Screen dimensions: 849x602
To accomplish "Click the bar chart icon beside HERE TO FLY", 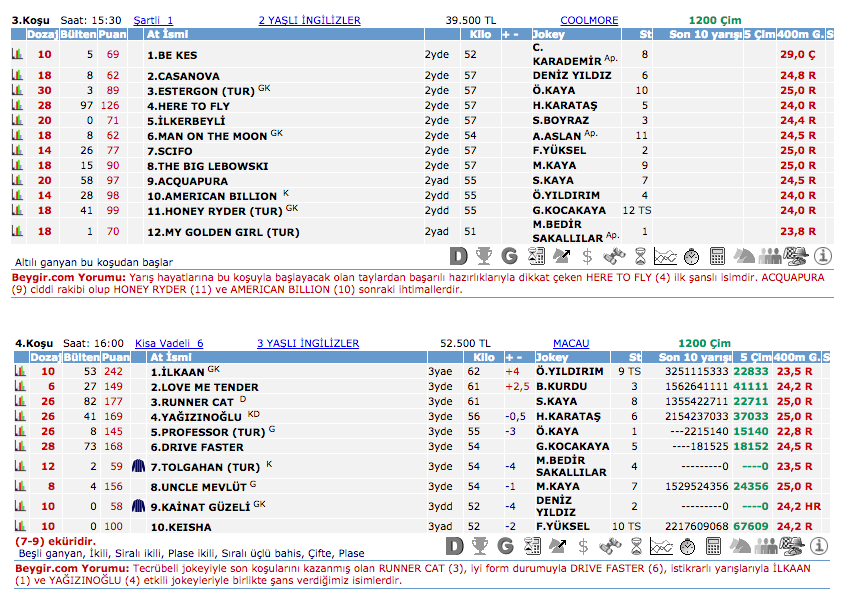I will pos(17,106).
